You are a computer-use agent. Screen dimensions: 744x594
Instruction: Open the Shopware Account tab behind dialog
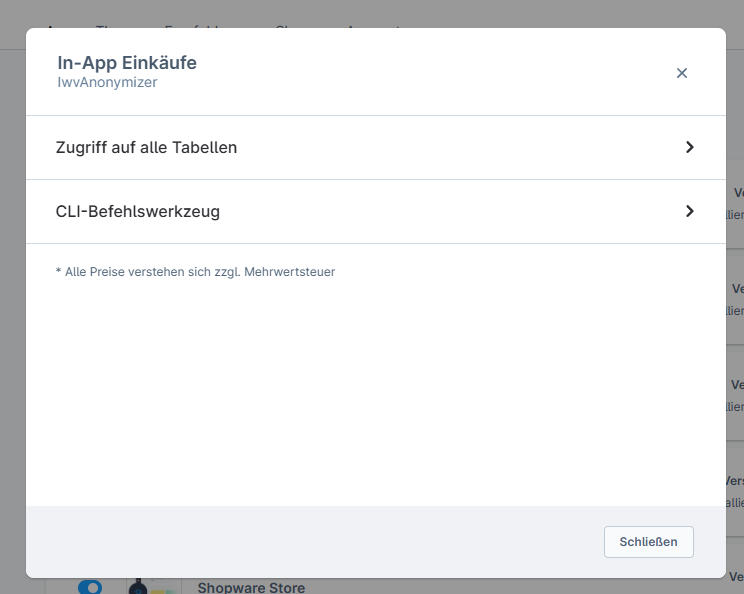(340, 24)
